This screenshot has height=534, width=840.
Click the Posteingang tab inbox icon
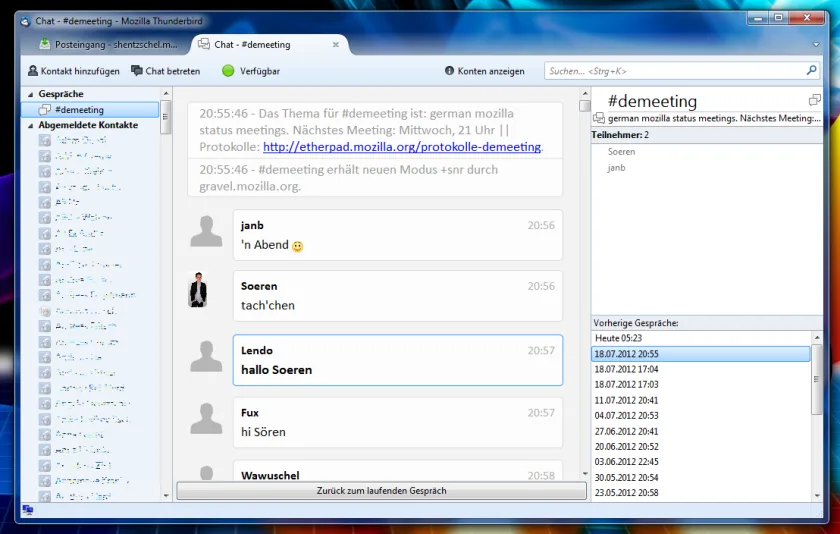(44, 44)
